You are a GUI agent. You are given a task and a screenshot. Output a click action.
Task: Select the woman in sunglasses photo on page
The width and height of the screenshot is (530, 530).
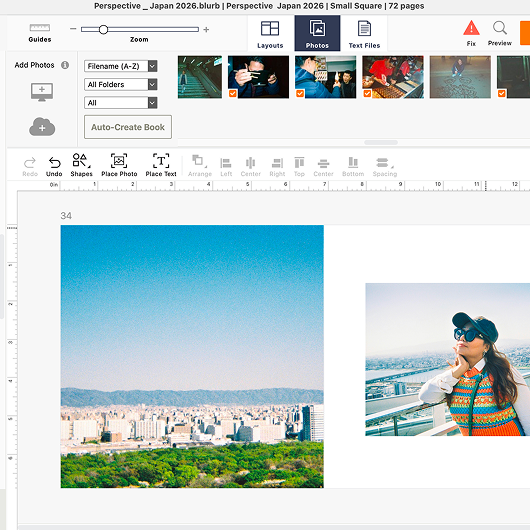tap(448, 359)
